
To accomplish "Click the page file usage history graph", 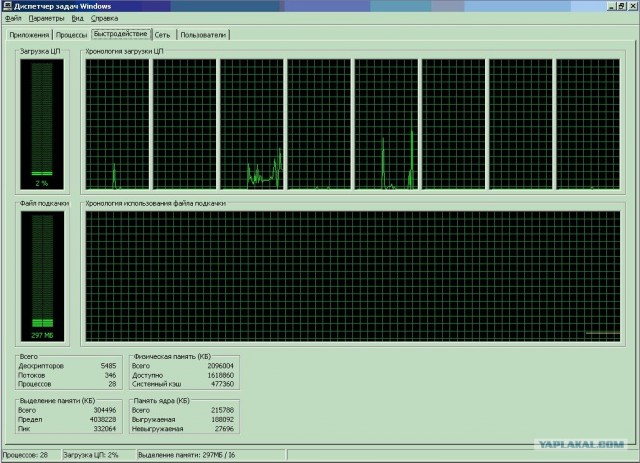I will (x=353, y=276).
